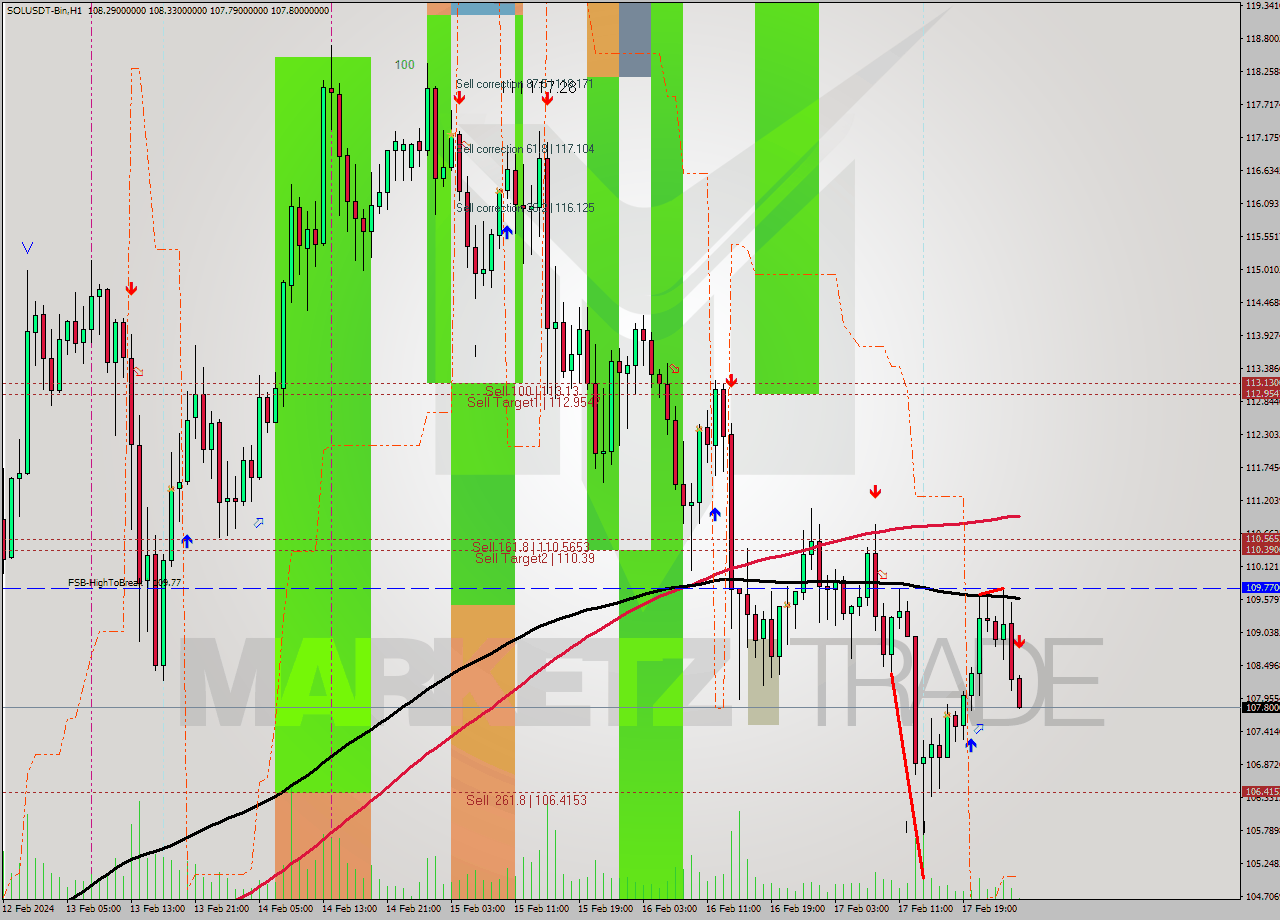Click the blue up arrow near FSB-HighToBreak label
The width and height of the screenshot is (1280, 920).
tap(187, 542)
